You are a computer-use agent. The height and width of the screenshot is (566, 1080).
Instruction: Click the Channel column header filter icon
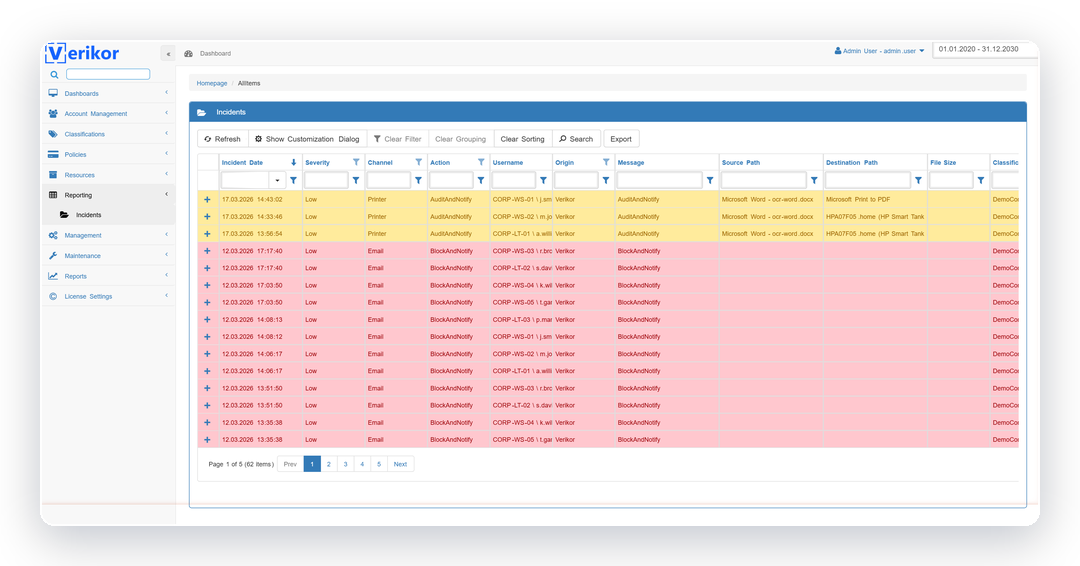pyautogui.click(x=418, y=162)
